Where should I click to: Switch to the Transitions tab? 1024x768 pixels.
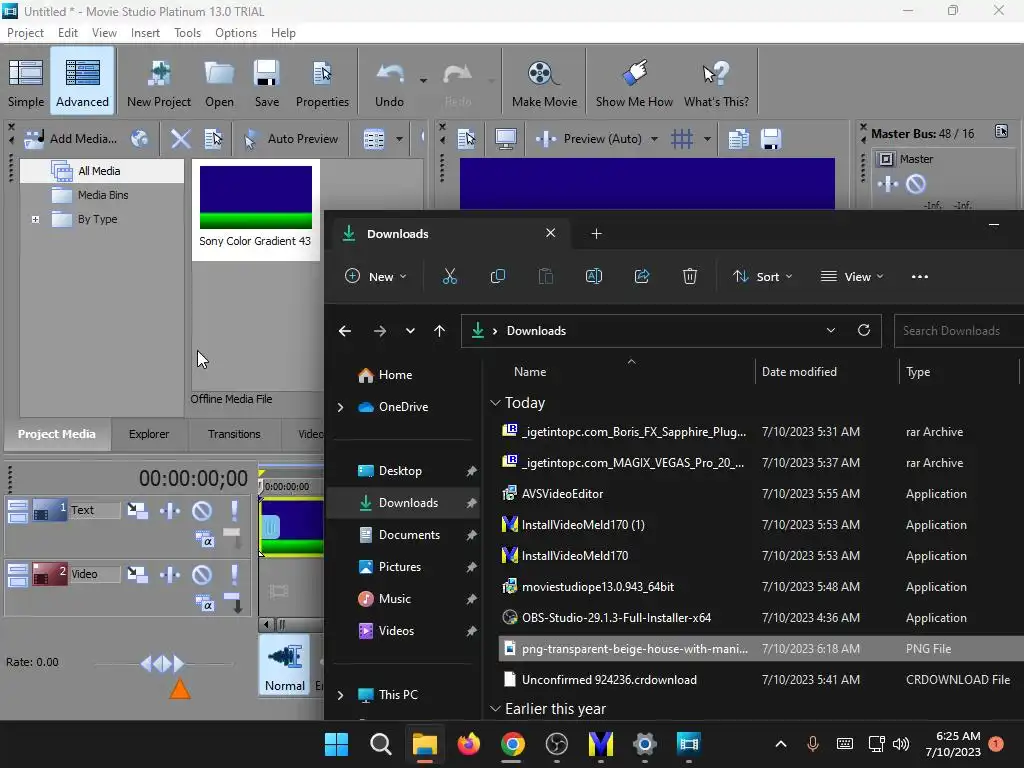point(234,434)
